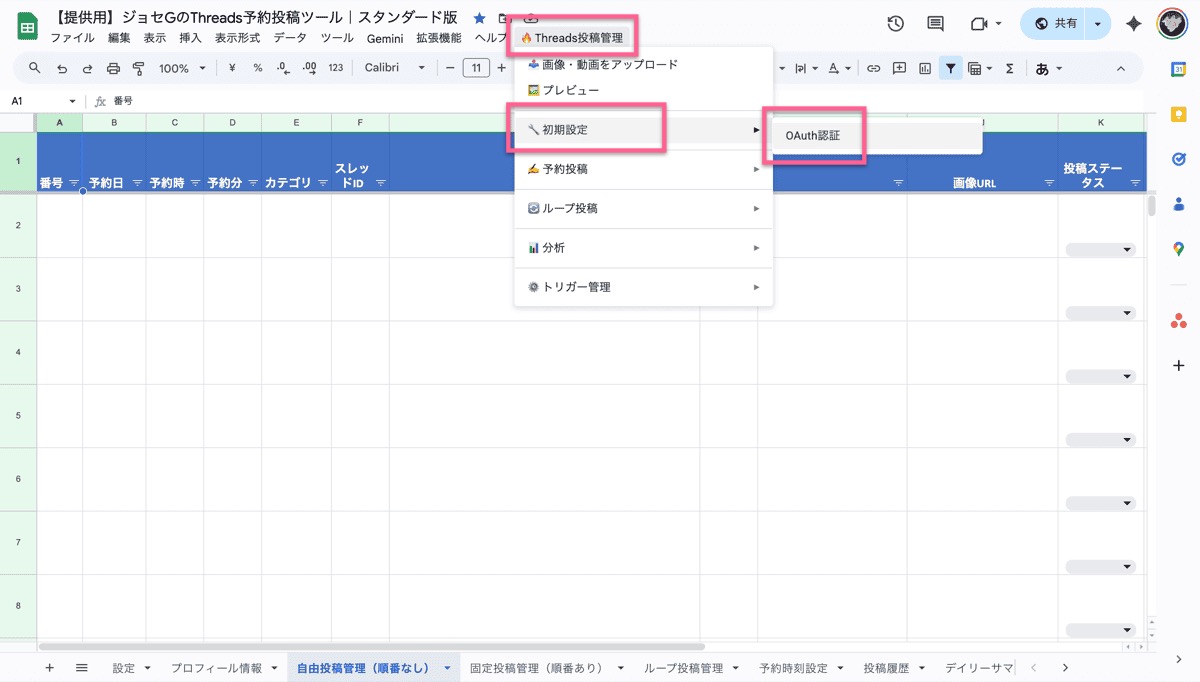Get add-ons plus icon in side panel

click(x=1178, y=366)
